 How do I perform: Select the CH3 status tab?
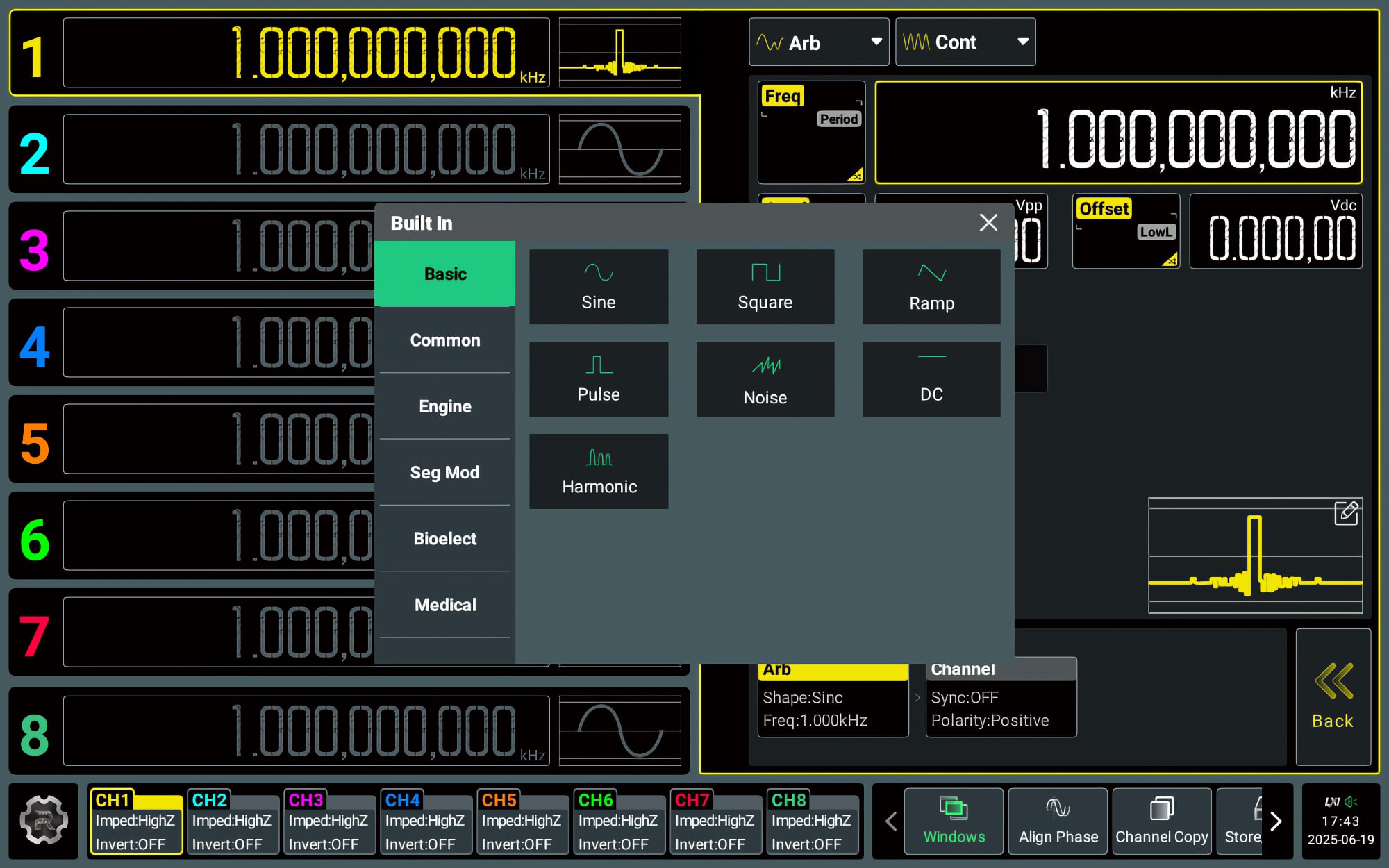(330, 821)
